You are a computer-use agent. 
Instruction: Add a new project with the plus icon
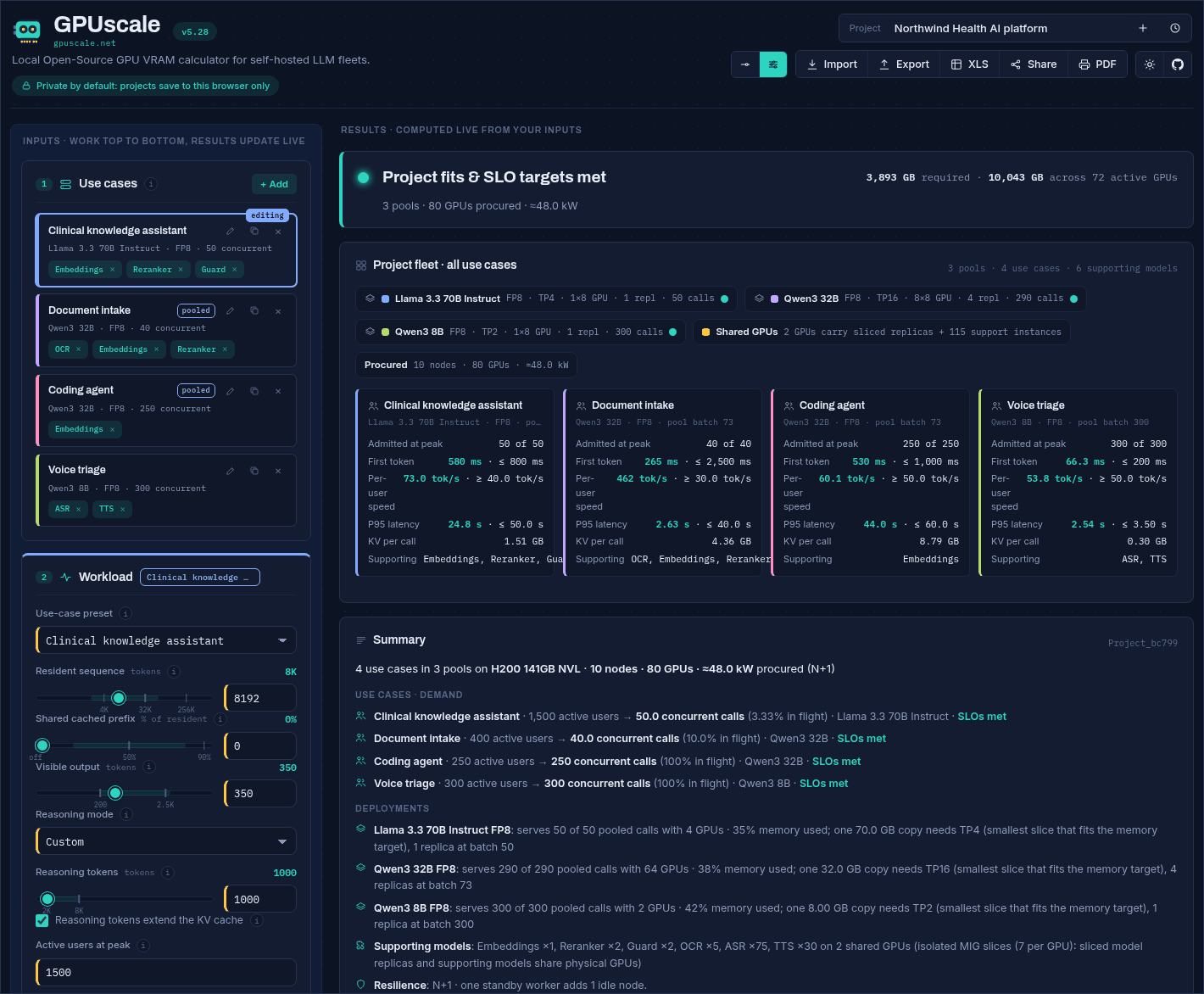pos(1143,28)
